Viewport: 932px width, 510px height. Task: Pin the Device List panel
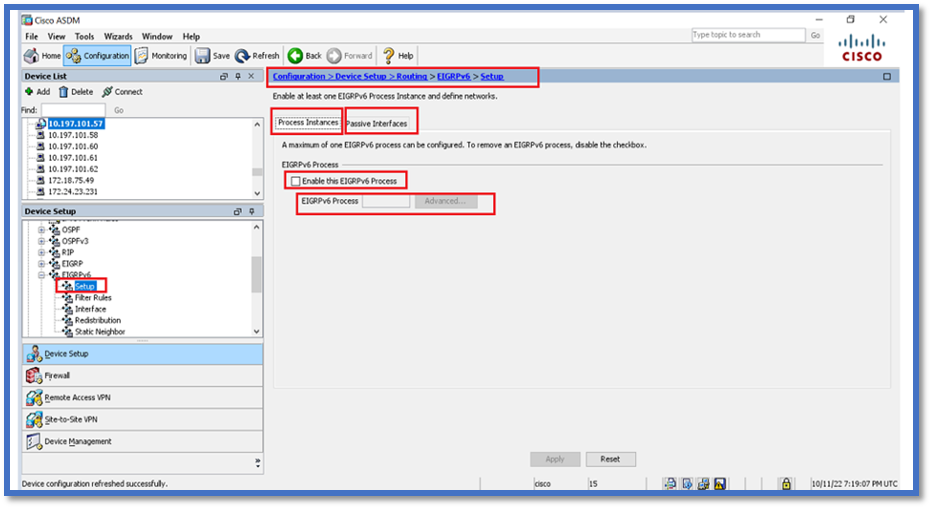238,76
